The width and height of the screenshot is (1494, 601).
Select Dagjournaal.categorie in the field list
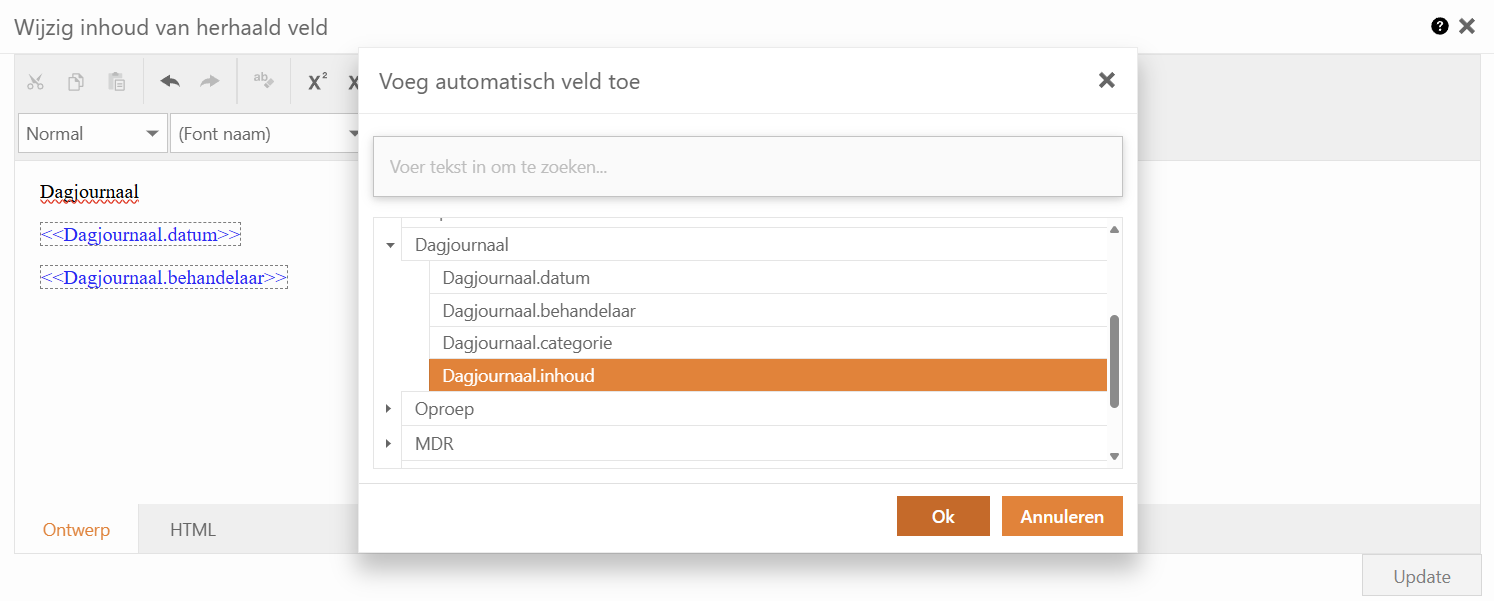(527, 343)
